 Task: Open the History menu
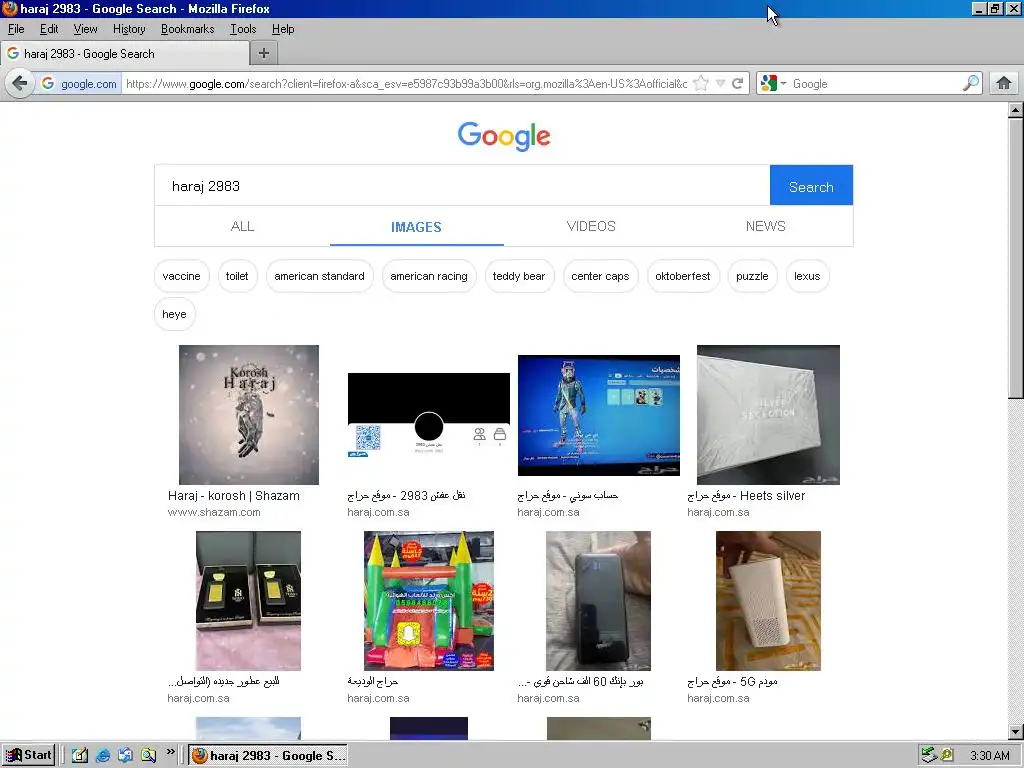click(x=129, y=29)
